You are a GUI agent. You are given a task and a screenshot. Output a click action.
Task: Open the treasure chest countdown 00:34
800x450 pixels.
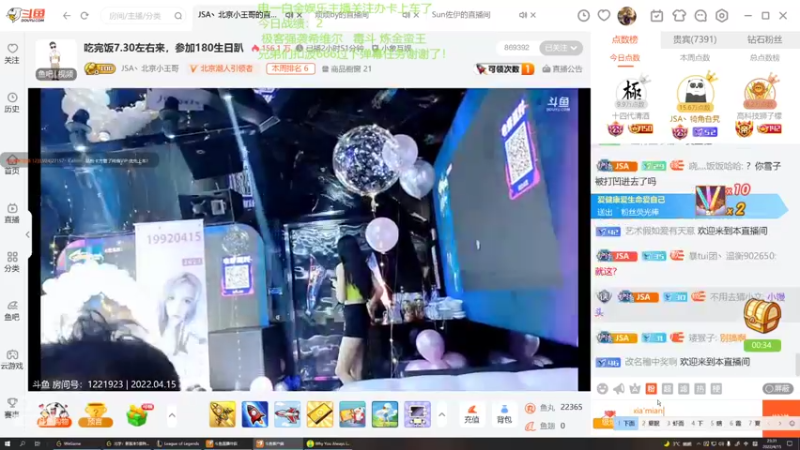pyautogui.click(x=762, y=325)
